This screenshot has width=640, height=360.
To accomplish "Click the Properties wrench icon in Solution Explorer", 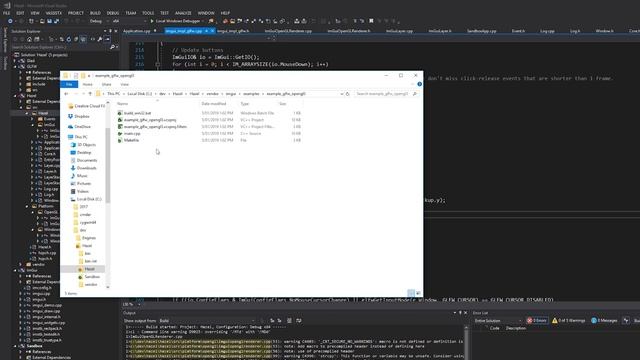I will click(x=100, y=39).
